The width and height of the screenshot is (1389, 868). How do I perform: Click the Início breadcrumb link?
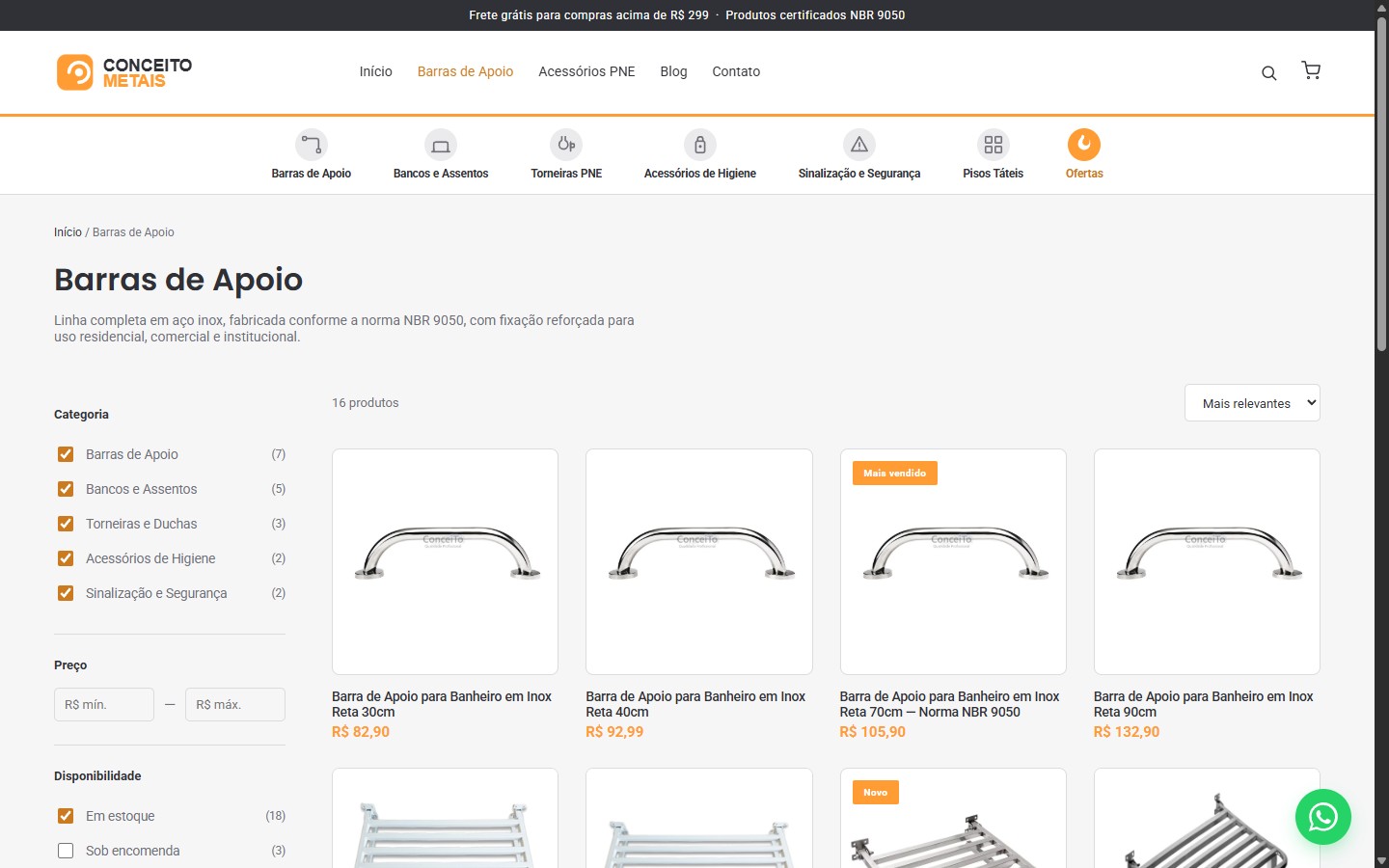click(x=68, y=232)
